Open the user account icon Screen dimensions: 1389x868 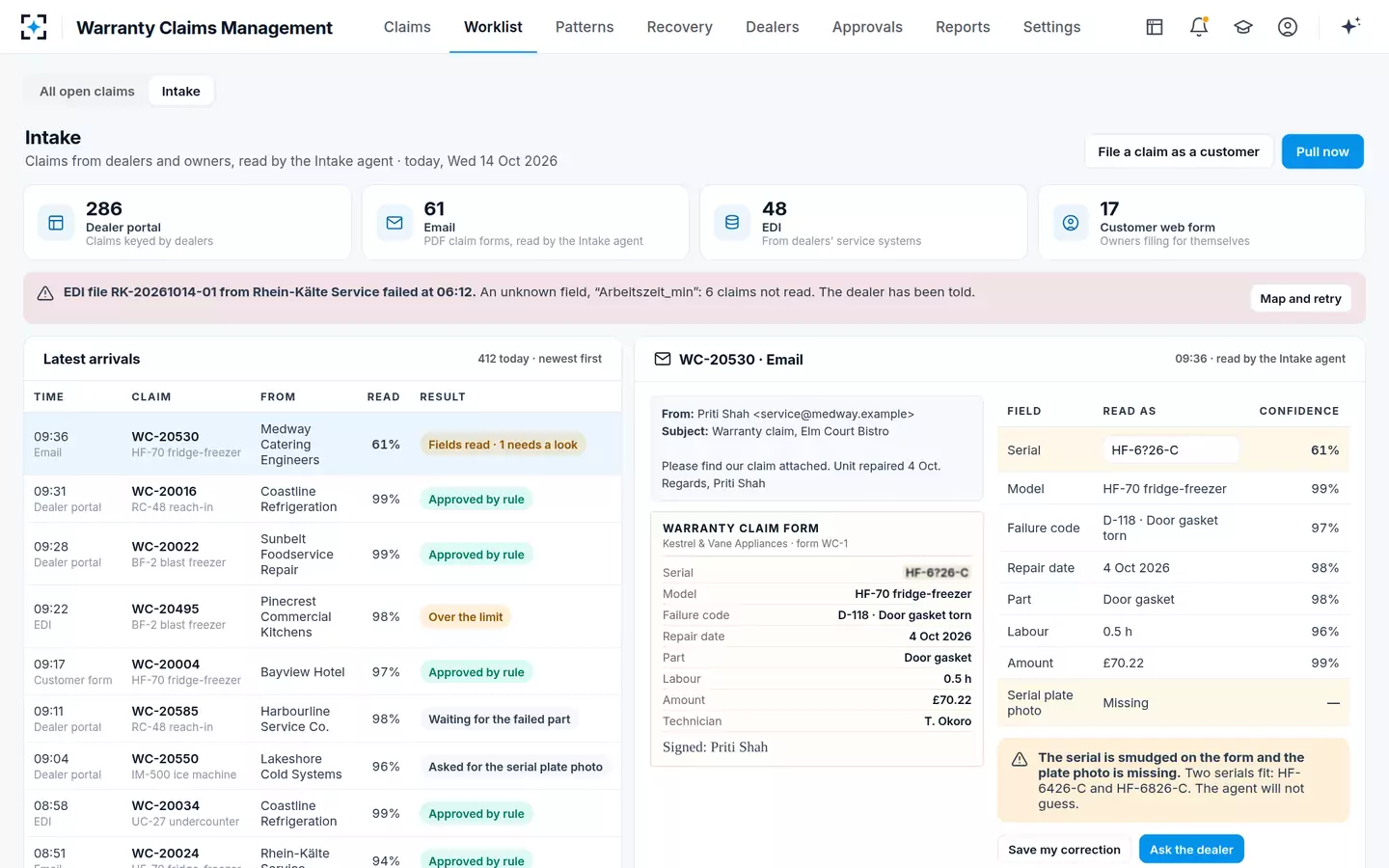[x=1288, y=27]
